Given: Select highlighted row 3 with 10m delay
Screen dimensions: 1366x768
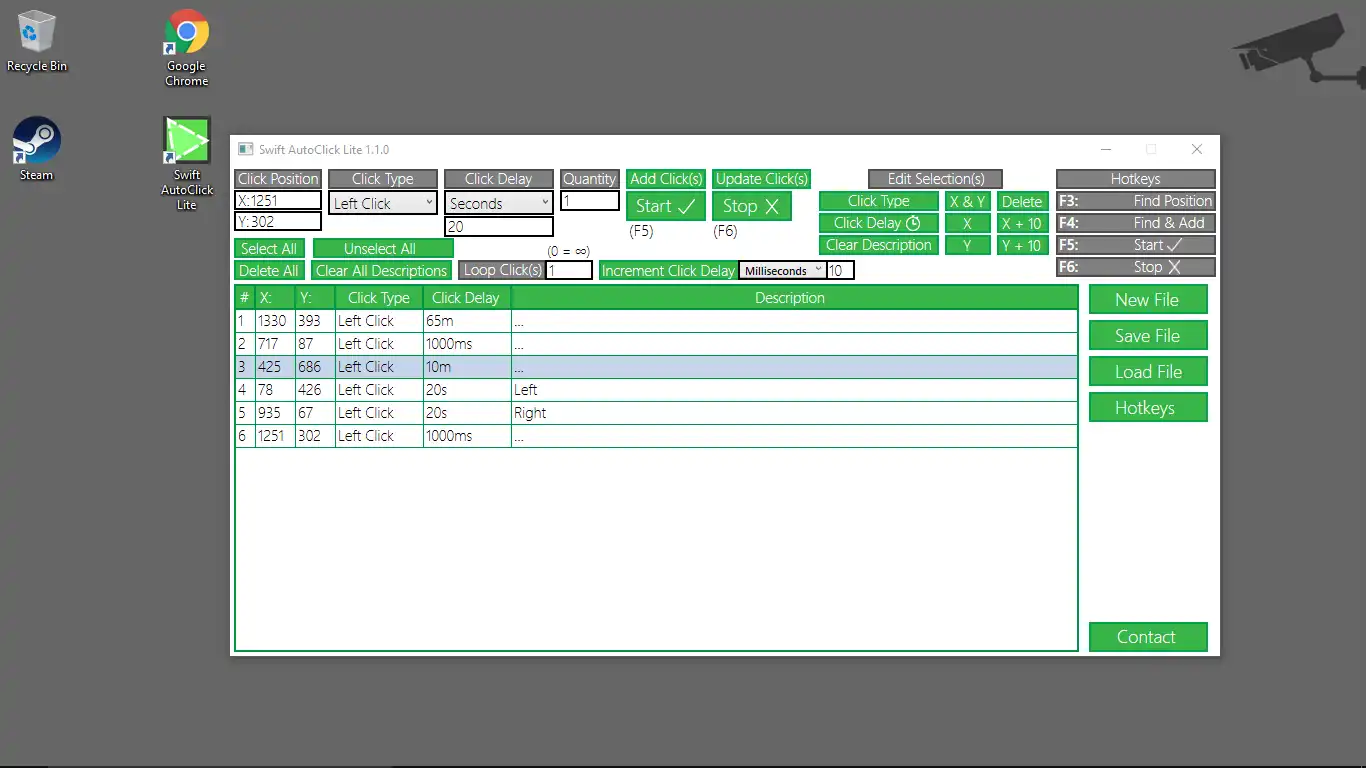Looking at the screenshot, I should (x=656, y=367).
